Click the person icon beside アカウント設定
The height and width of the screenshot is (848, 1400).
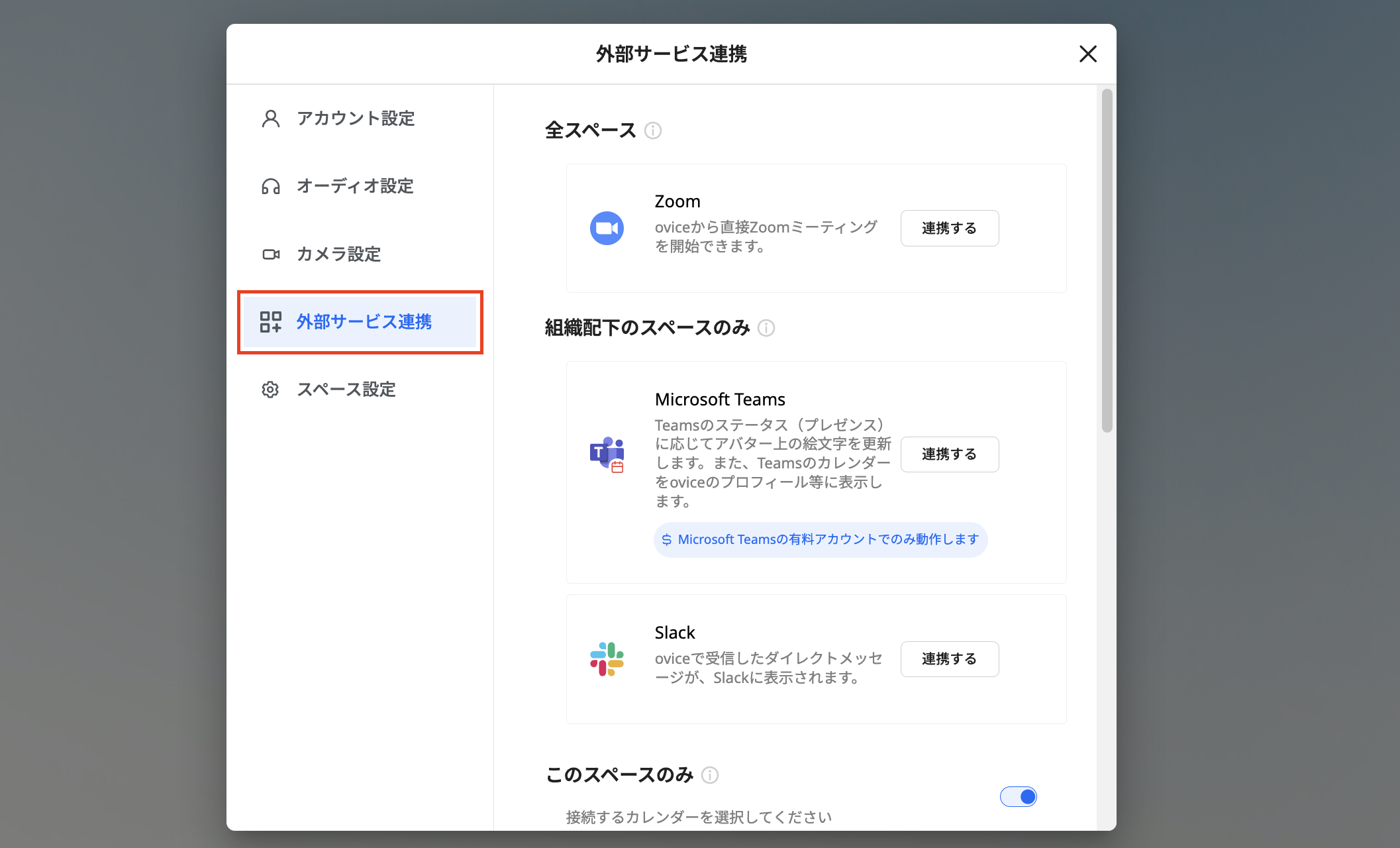point(271,119)
